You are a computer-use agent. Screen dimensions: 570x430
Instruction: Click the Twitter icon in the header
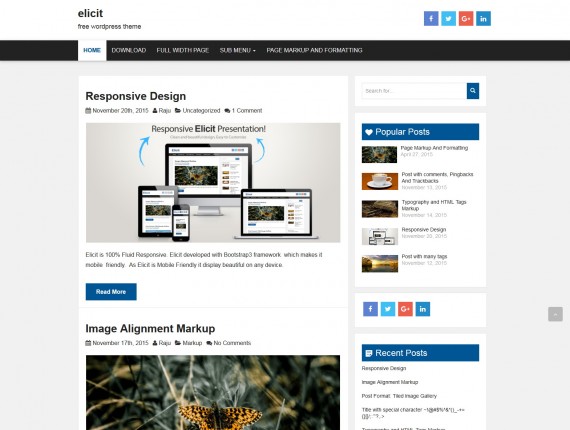pyautogui.click(x=448, y=19)
